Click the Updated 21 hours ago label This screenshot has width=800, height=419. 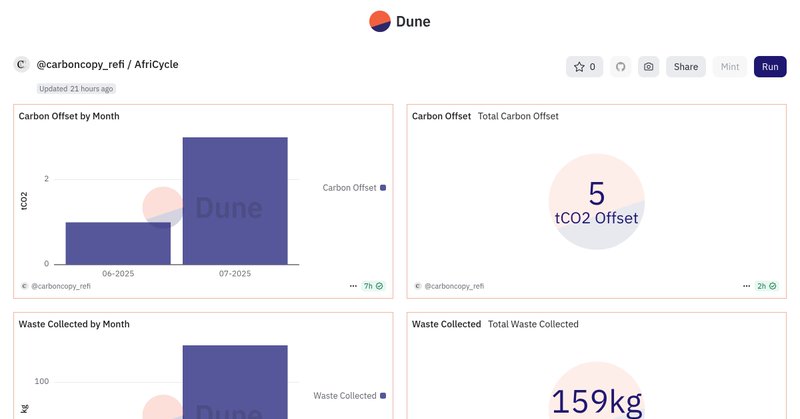tap(76, 89)
